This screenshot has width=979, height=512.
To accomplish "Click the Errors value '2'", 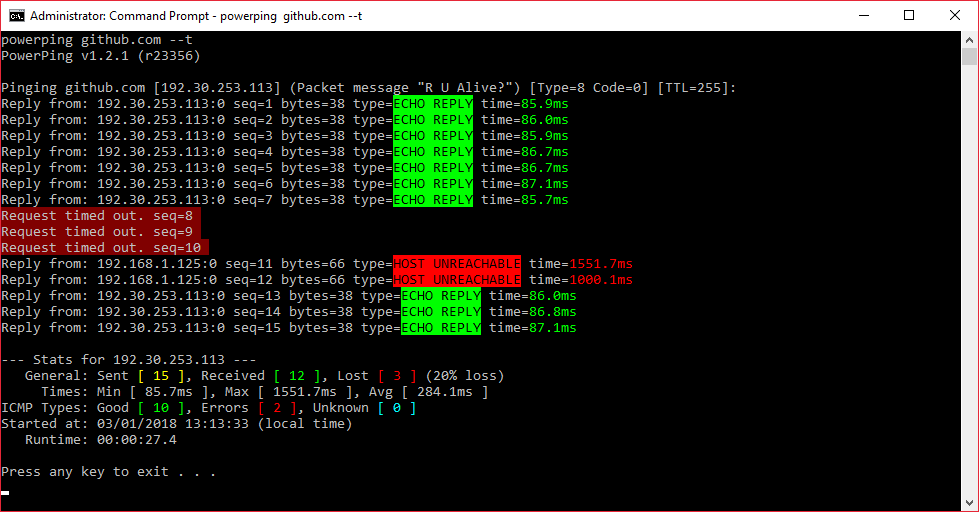I will 277,408.
